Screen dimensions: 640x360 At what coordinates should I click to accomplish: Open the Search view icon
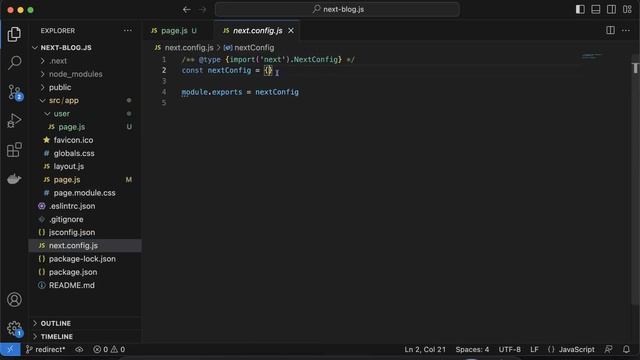pos(14,63)
